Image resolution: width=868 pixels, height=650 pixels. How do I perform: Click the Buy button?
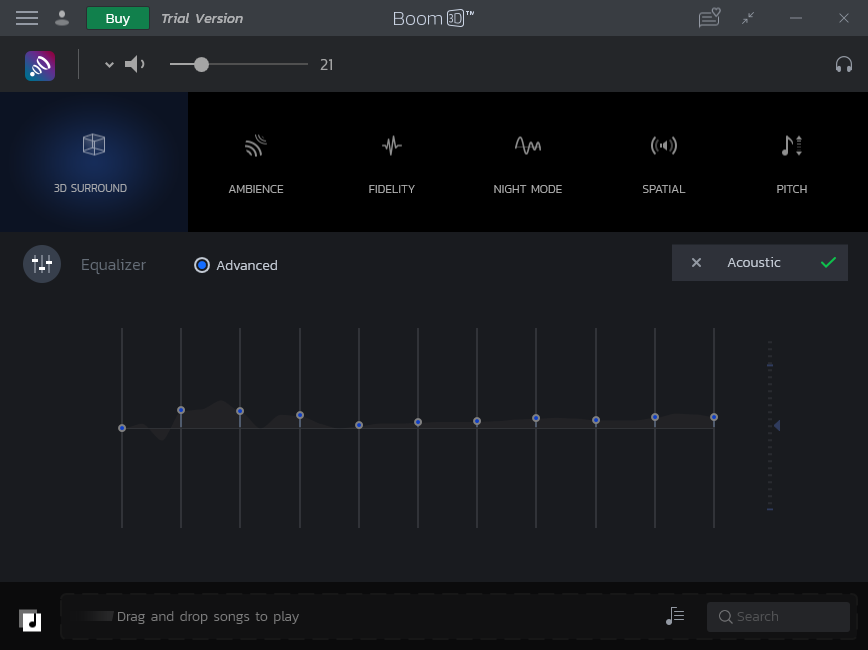117,18
